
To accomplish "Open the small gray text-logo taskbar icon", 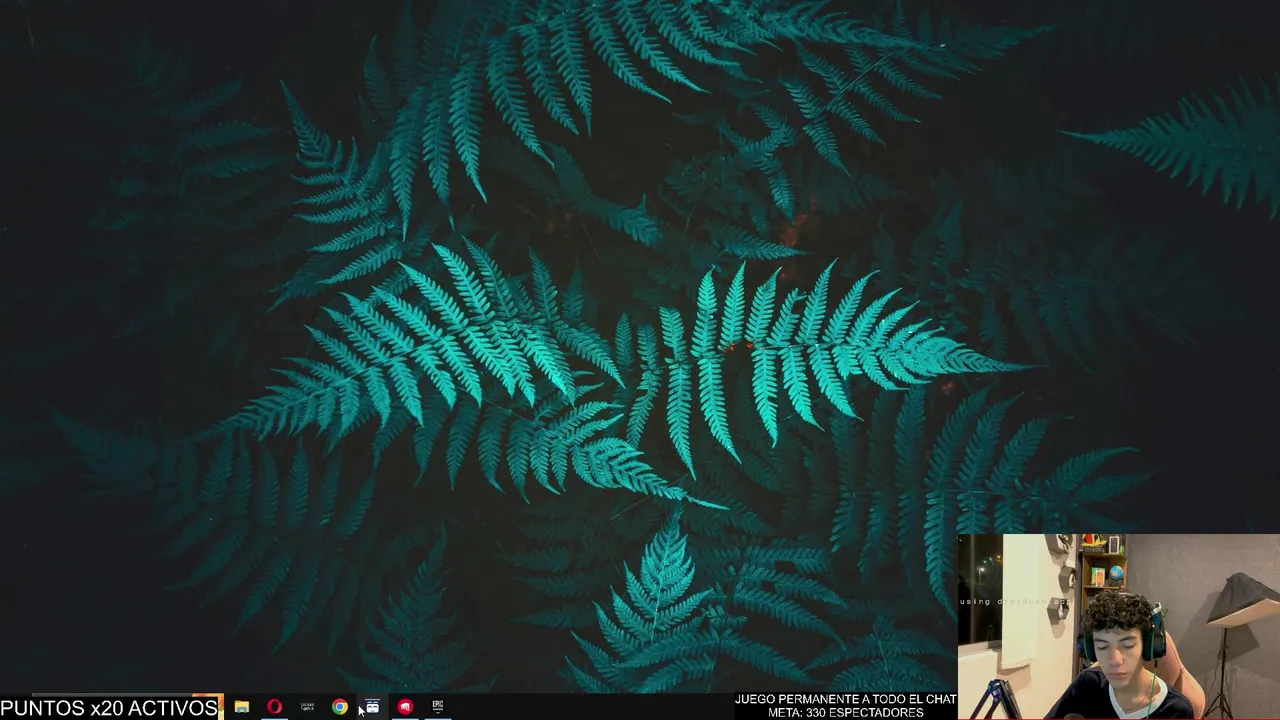I will (x=307, y=706).
